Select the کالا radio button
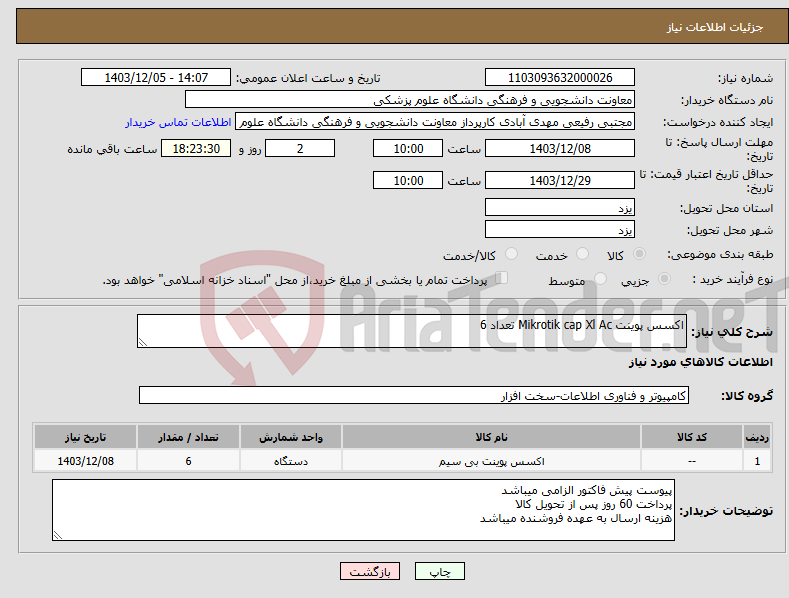This screenshot has height=598, width=789. point(639,254)
